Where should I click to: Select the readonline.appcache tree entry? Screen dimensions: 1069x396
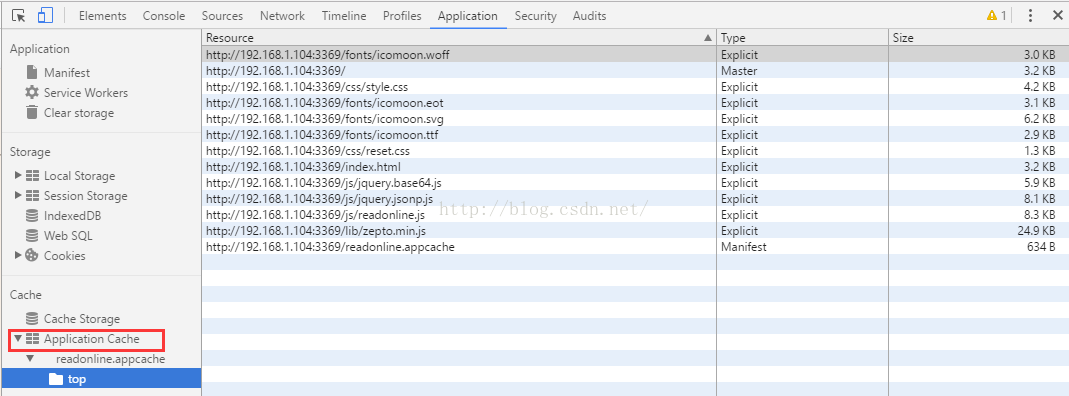coord(110,359)
